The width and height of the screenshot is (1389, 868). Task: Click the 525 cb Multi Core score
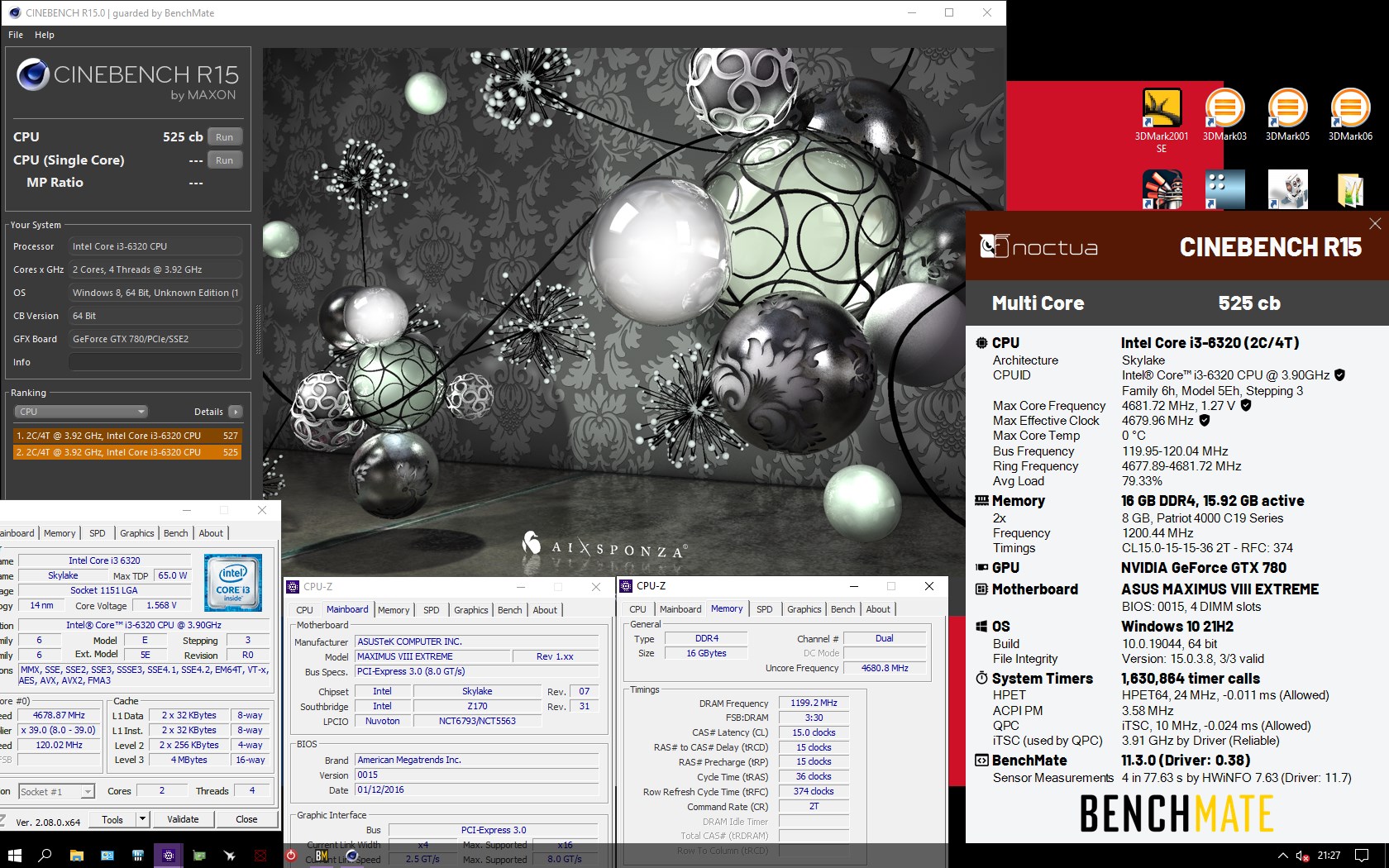point(1248,303)
